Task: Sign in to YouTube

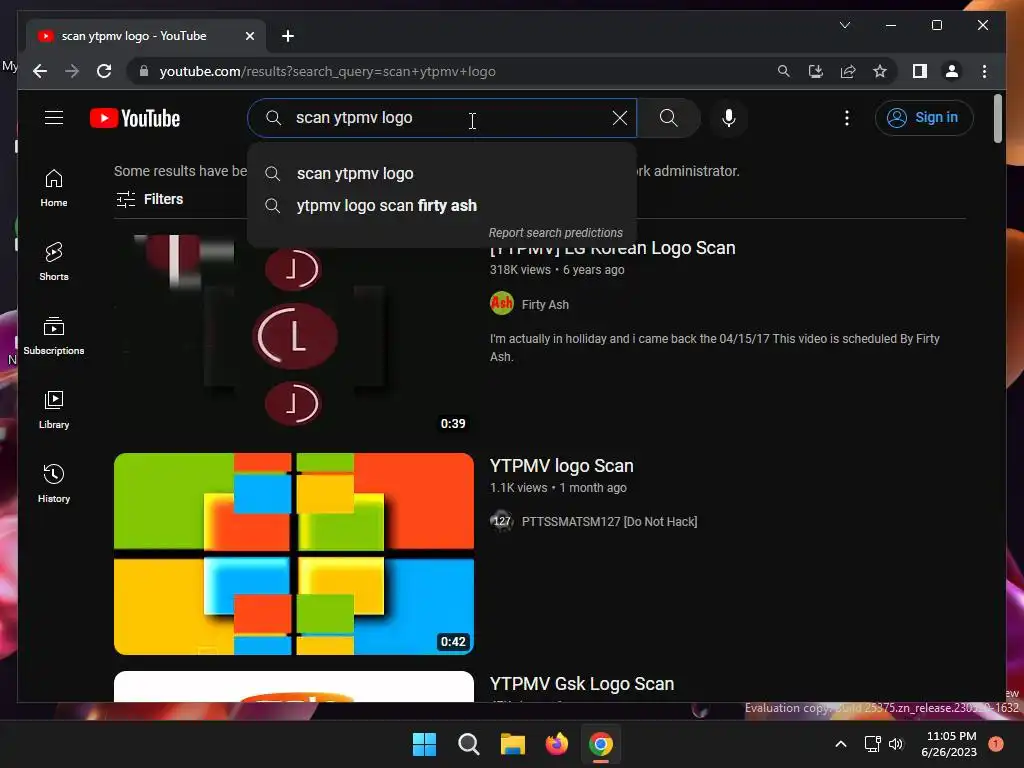Action: point(923,118)
